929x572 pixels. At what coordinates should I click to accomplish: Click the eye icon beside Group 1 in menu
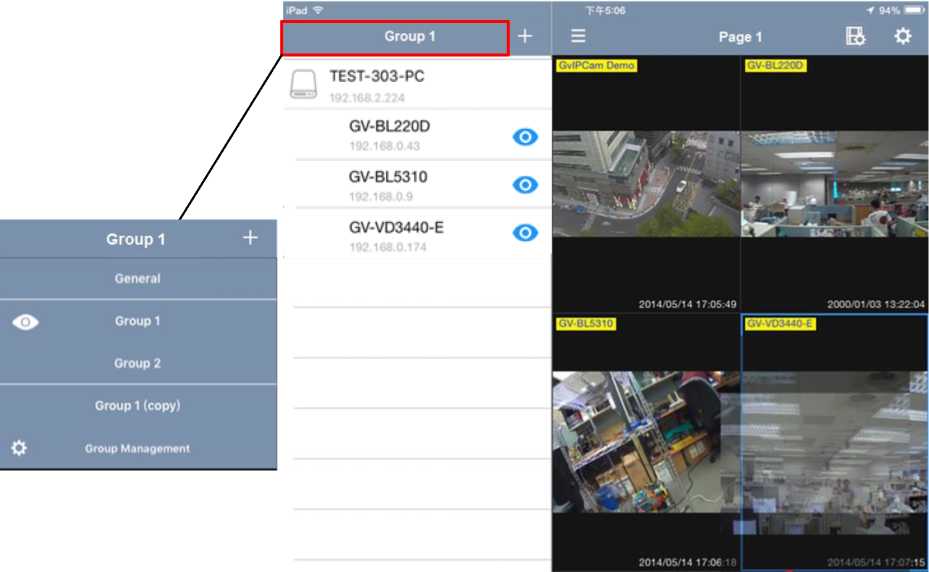pos(26,322)
